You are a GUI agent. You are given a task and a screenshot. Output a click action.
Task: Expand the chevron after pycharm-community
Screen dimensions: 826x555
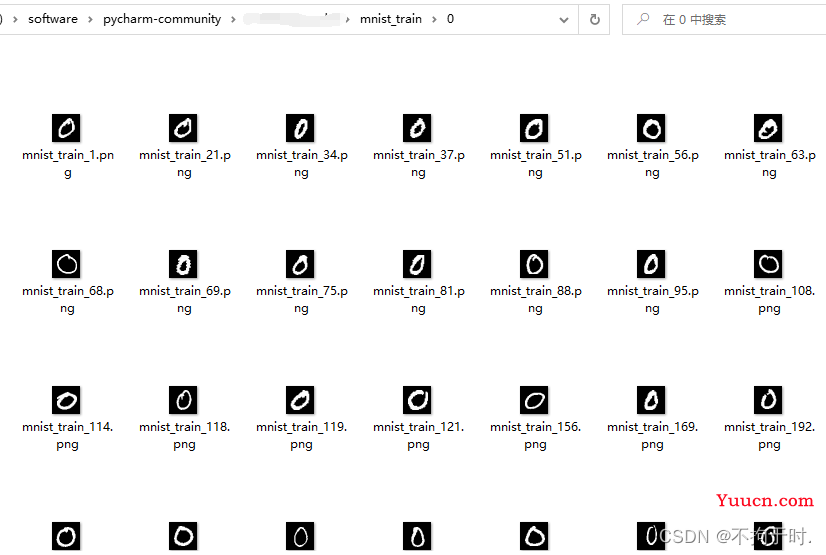233,19
